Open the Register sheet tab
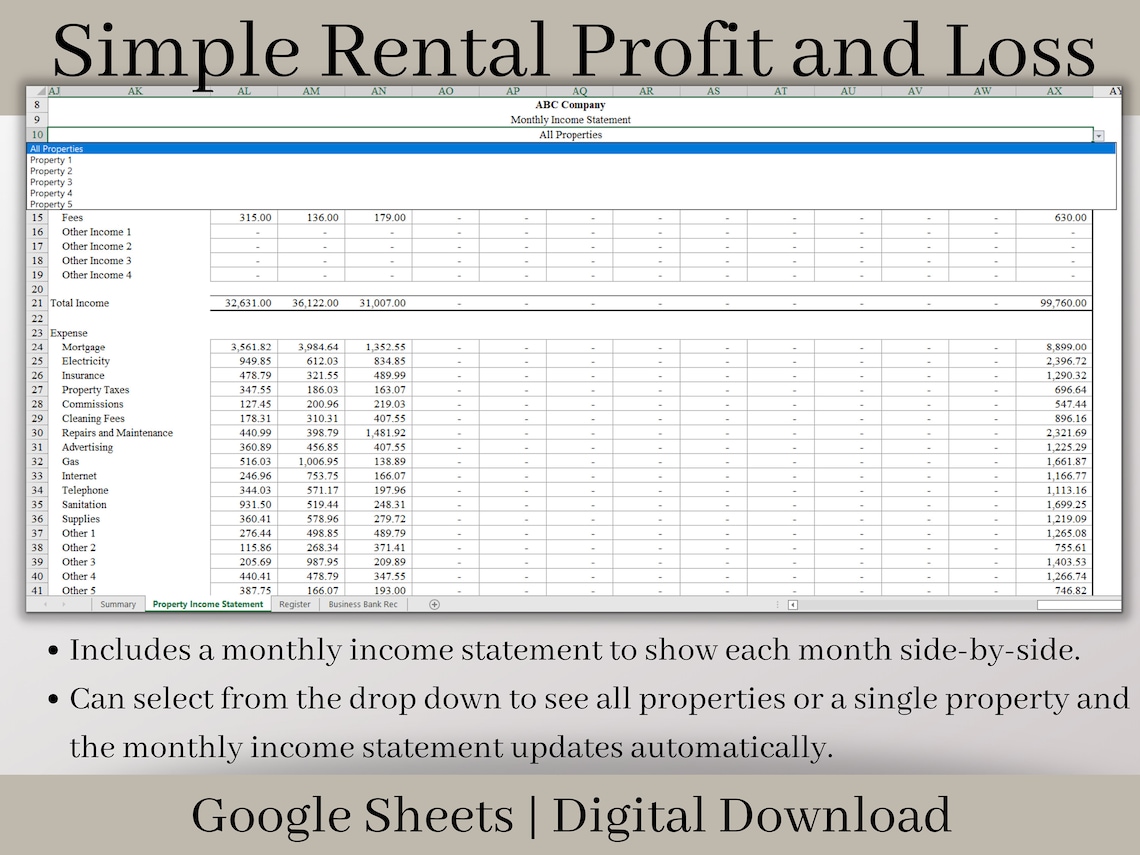Screen dimensions: 1140x855 pos(294,604)
